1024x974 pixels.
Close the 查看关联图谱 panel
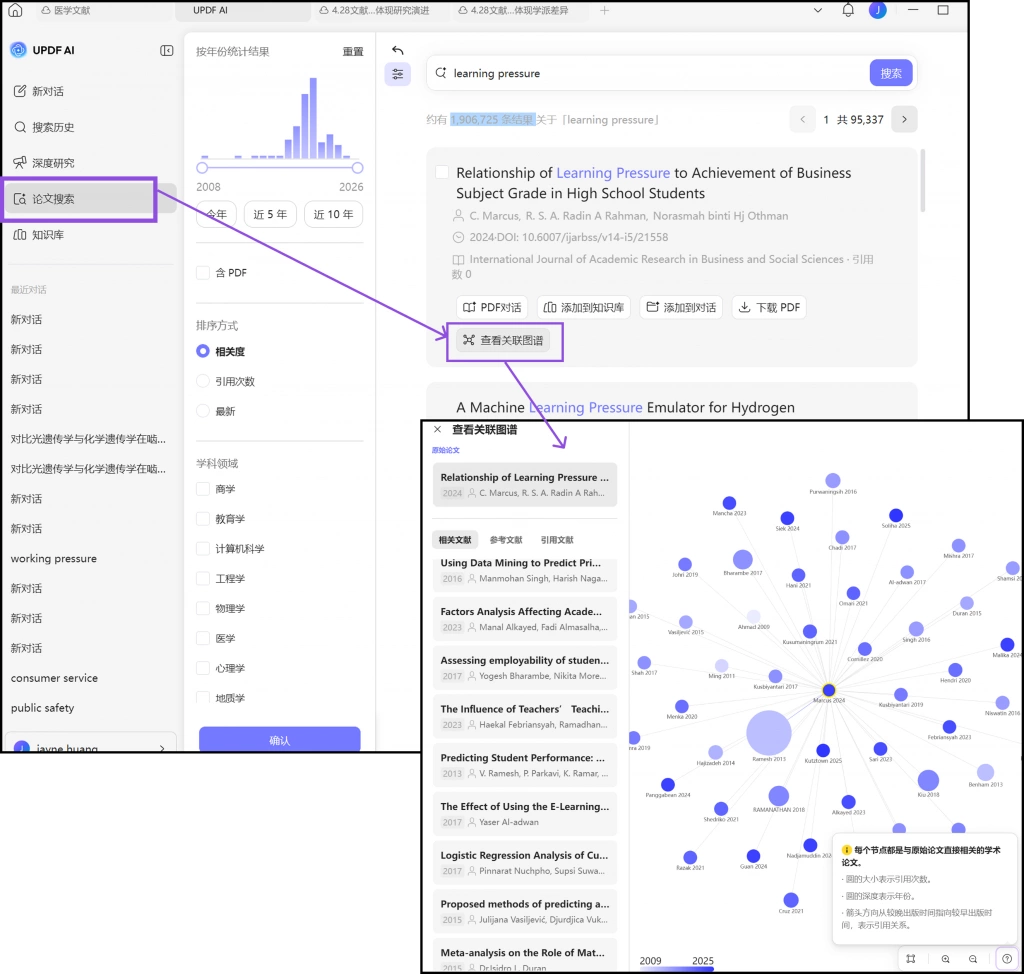438,429
